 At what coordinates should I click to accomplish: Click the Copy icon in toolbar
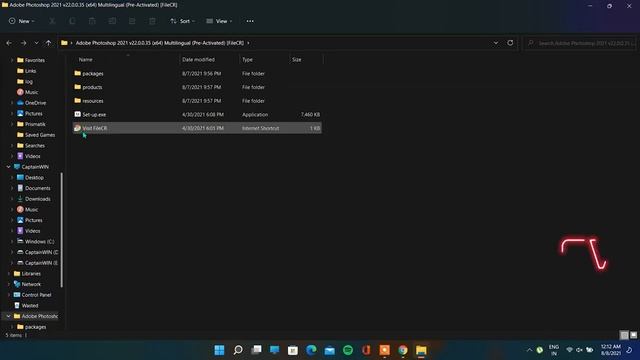coord(72,21)
